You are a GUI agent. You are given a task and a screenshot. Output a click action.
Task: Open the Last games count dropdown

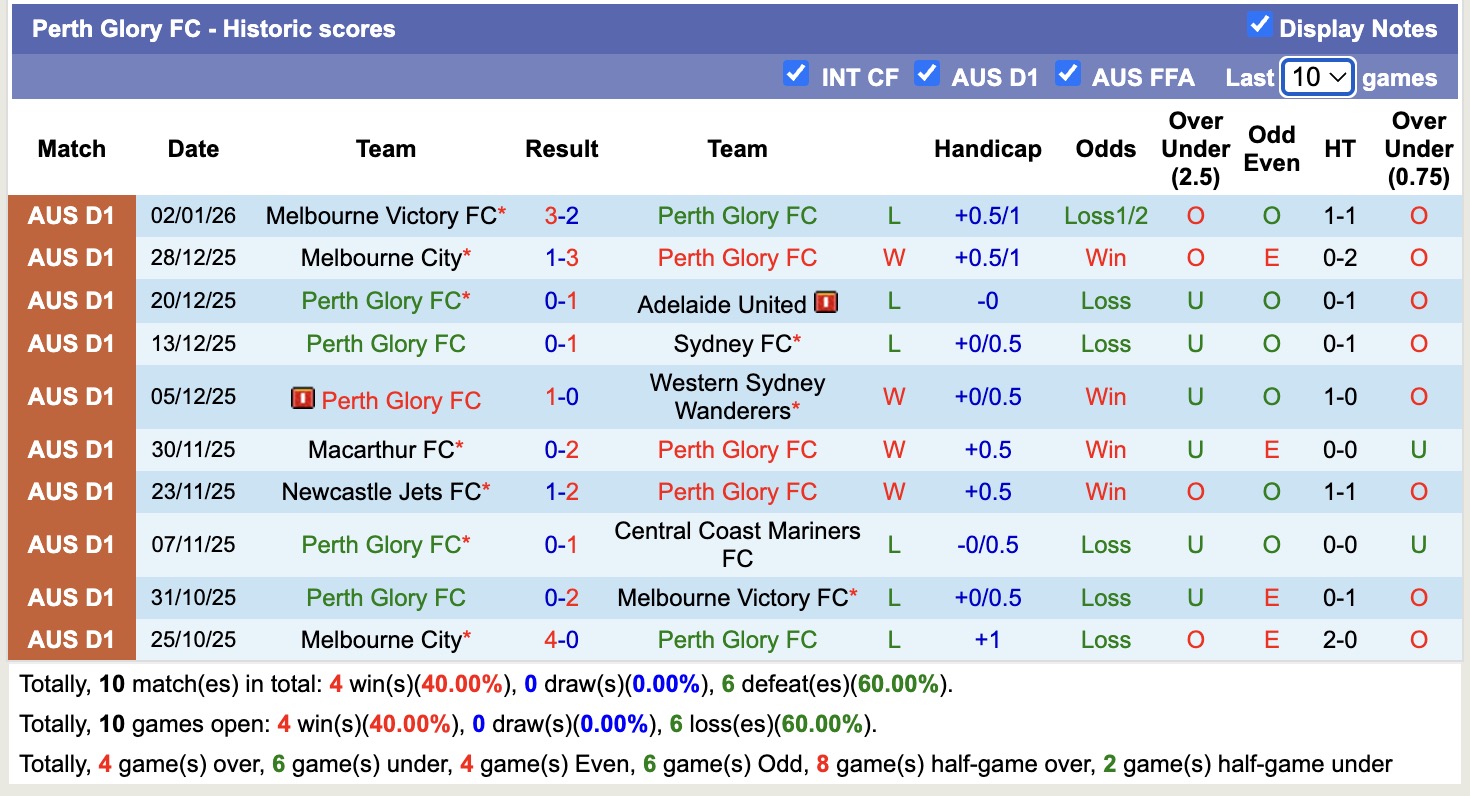pos(1318,77)
